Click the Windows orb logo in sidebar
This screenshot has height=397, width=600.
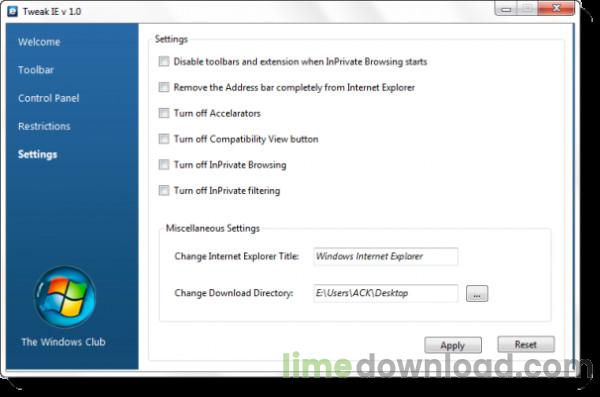(65, 297)
